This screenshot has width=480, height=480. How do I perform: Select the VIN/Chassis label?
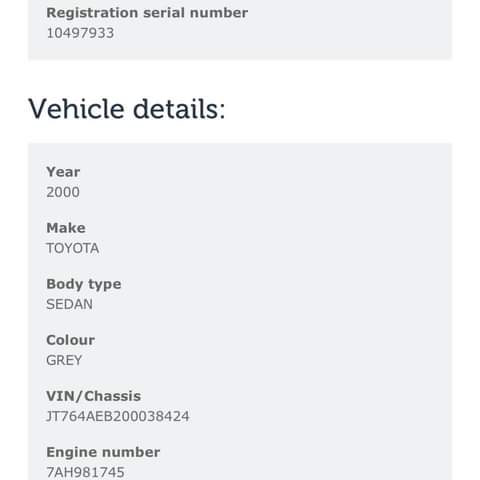point(93,396)
